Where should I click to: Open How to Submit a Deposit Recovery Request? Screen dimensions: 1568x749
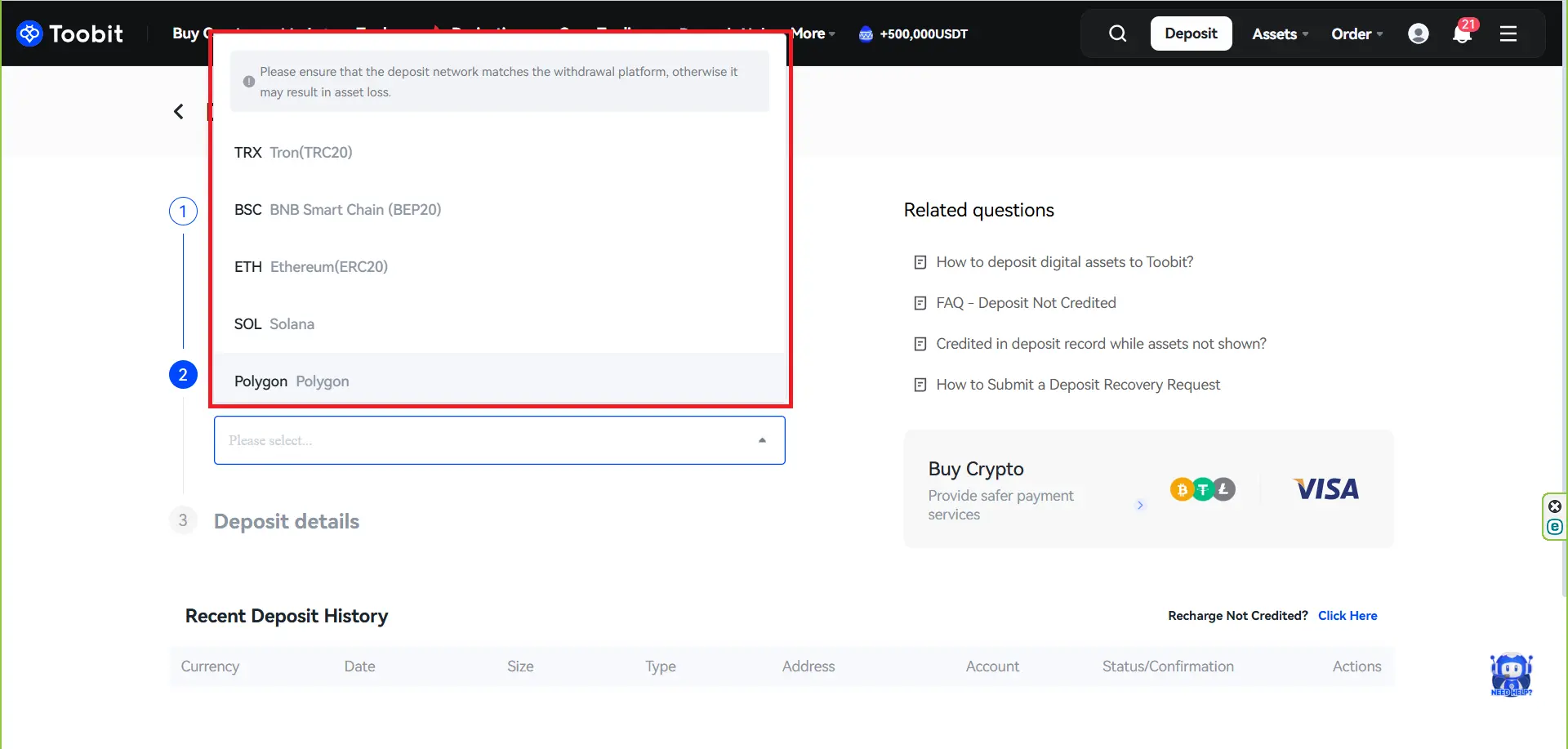(x=1077, y=385)
